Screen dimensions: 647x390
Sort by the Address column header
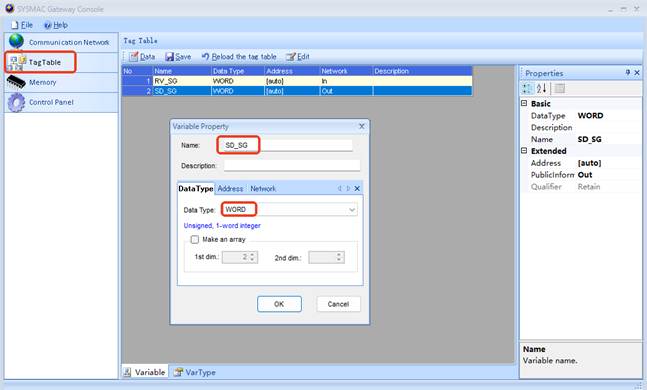(x=292, y=71)
